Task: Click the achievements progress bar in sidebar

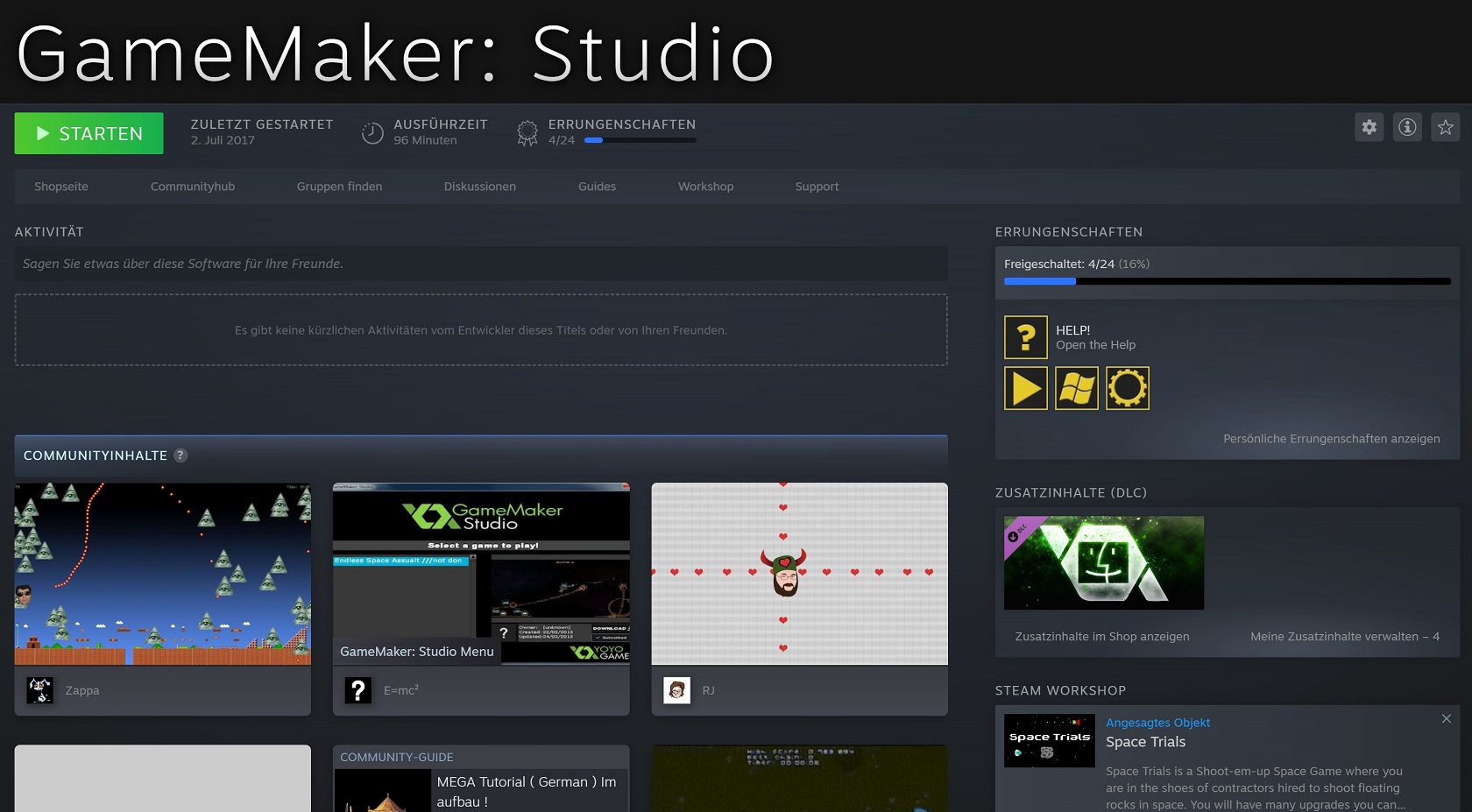Action: click(x=1228, y=281)
